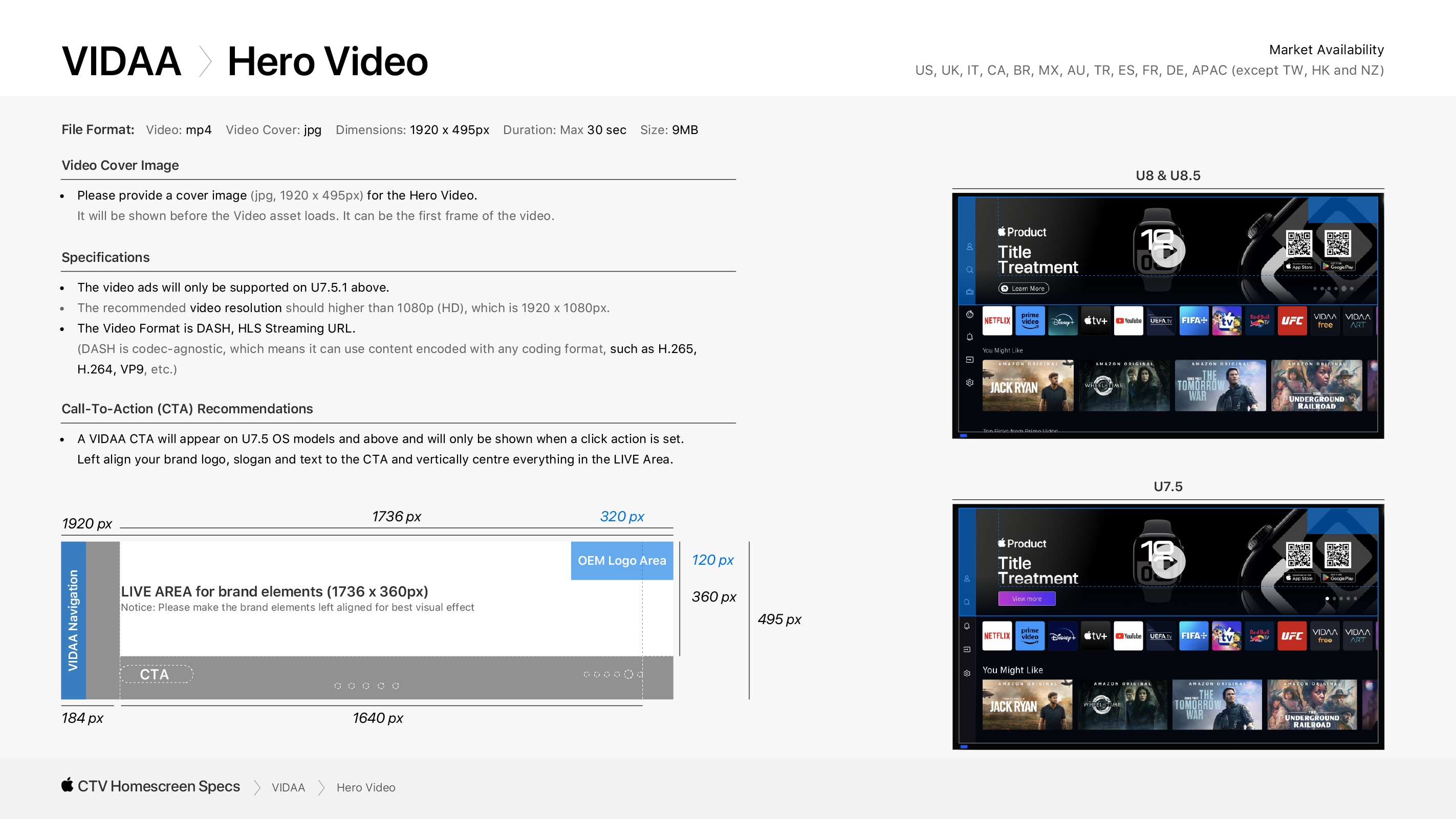Click Netflix app icon in U8 mockup
This screenshot has width=1456, height=819.
(x=996, y=321)
